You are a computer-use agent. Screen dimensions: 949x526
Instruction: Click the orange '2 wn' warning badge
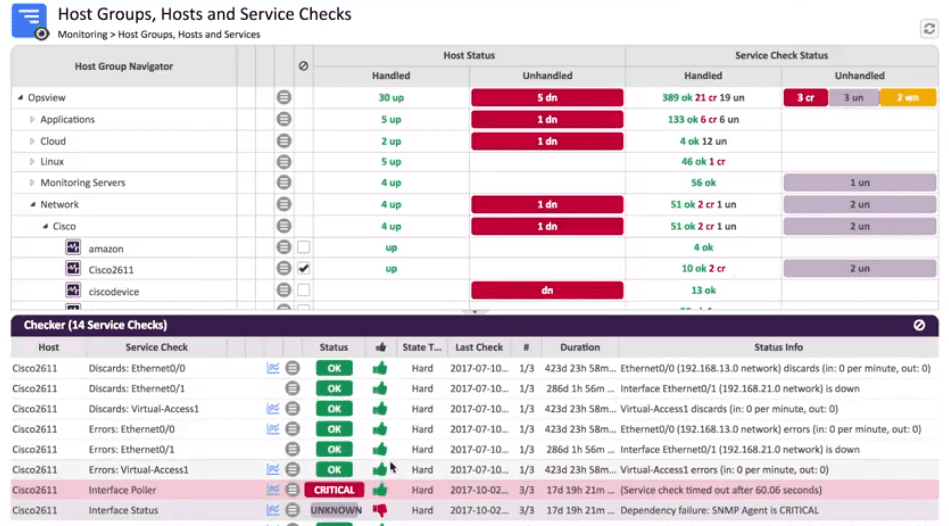[908, 97]
